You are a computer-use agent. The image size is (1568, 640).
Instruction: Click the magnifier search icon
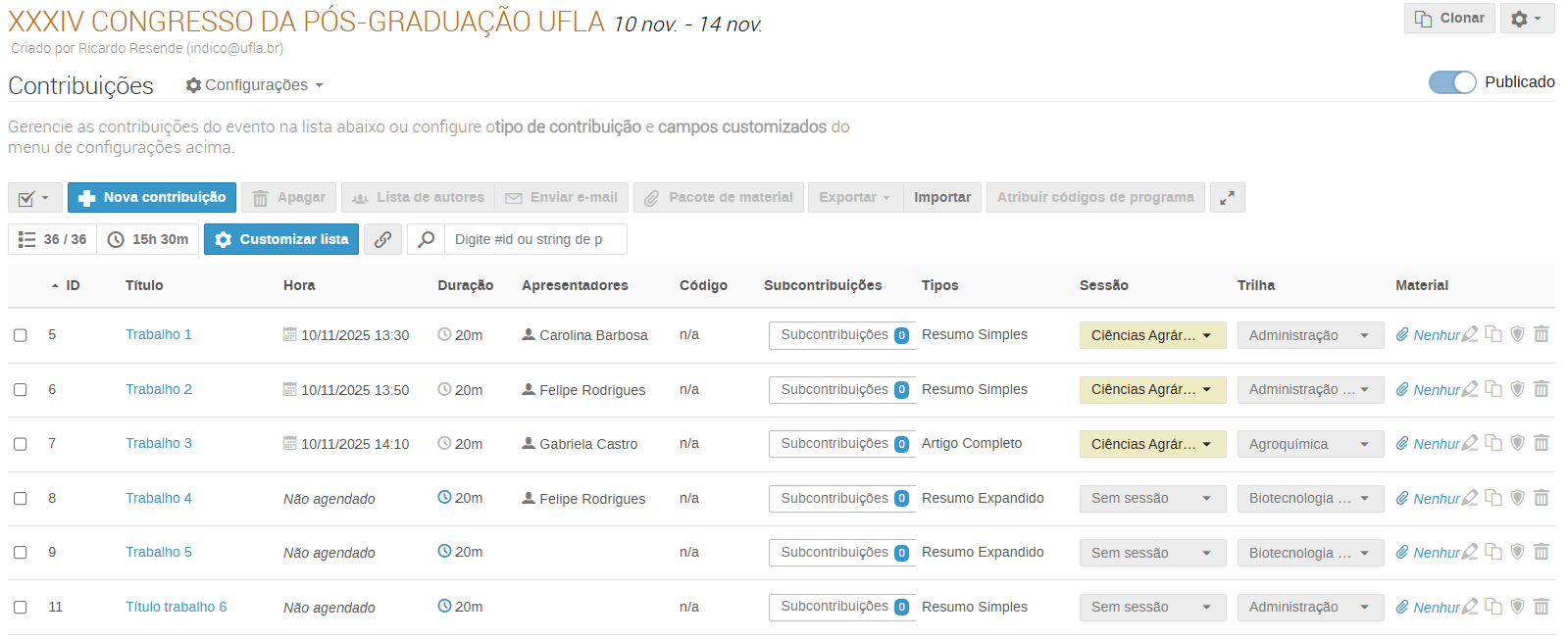427,239
